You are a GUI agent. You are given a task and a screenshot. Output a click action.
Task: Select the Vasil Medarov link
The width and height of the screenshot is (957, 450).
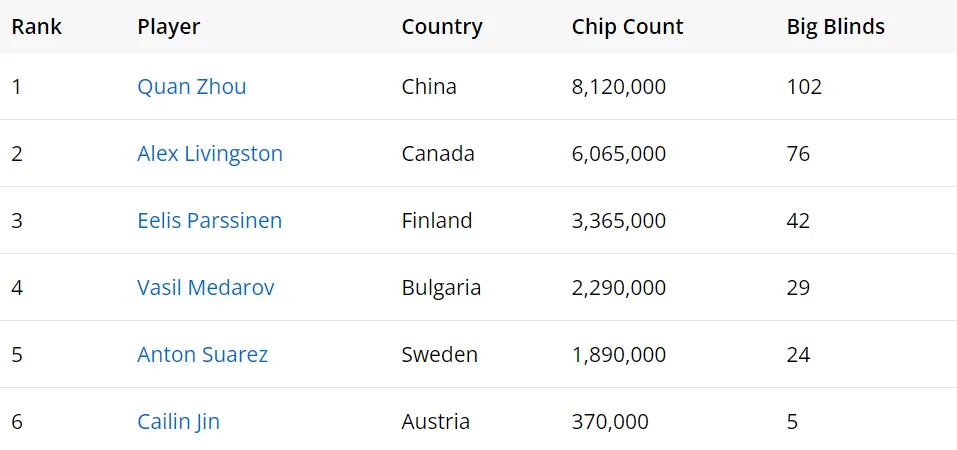(x=205, y=288)
